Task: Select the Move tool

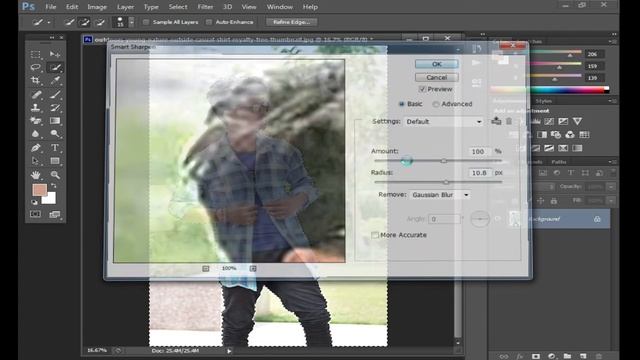Action: coord(55,54)
